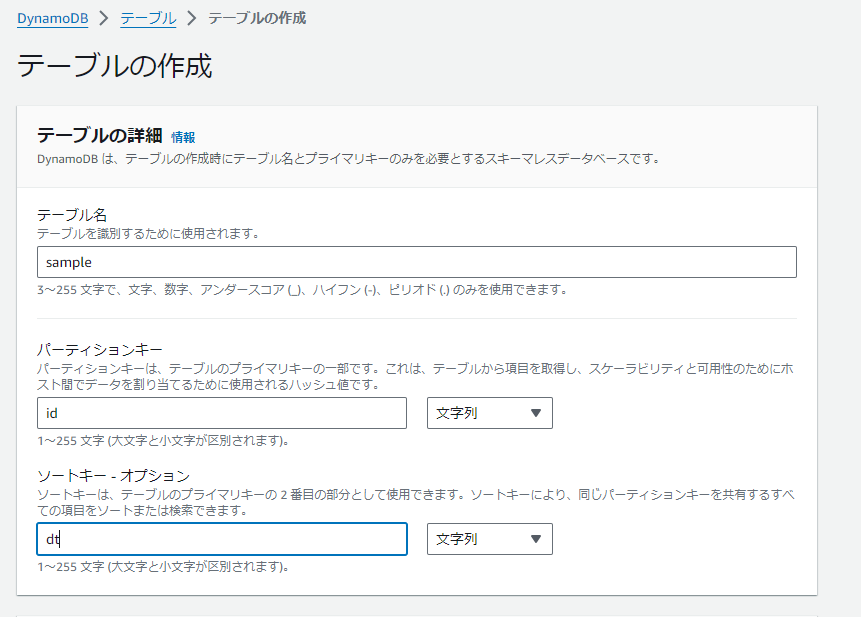Go to the テーブル breadcrumb link
The height and width of the screenshot is (617, 861).
(148, 18)
